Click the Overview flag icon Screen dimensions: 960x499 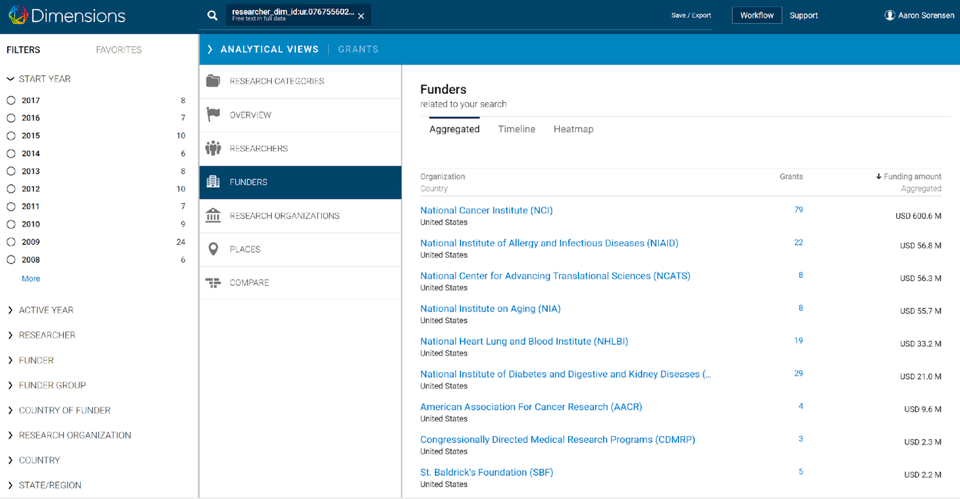pos(213,115)
